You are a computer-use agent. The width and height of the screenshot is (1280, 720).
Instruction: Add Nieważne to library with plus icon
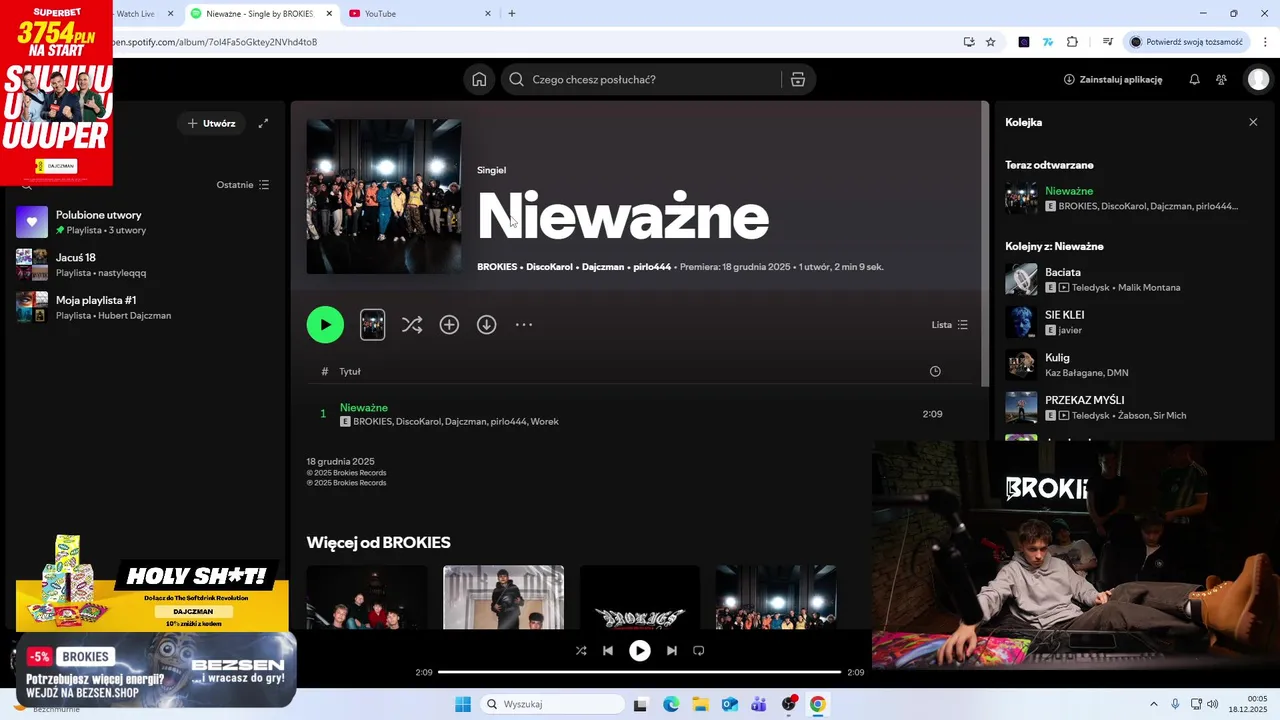(x=449, y=325)
